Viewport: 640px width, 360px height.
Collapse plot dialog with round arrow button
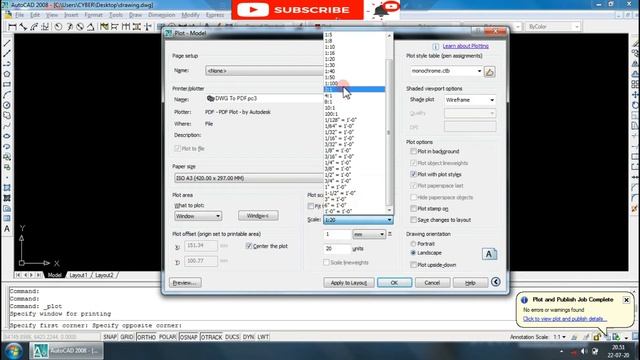(496, 282)
